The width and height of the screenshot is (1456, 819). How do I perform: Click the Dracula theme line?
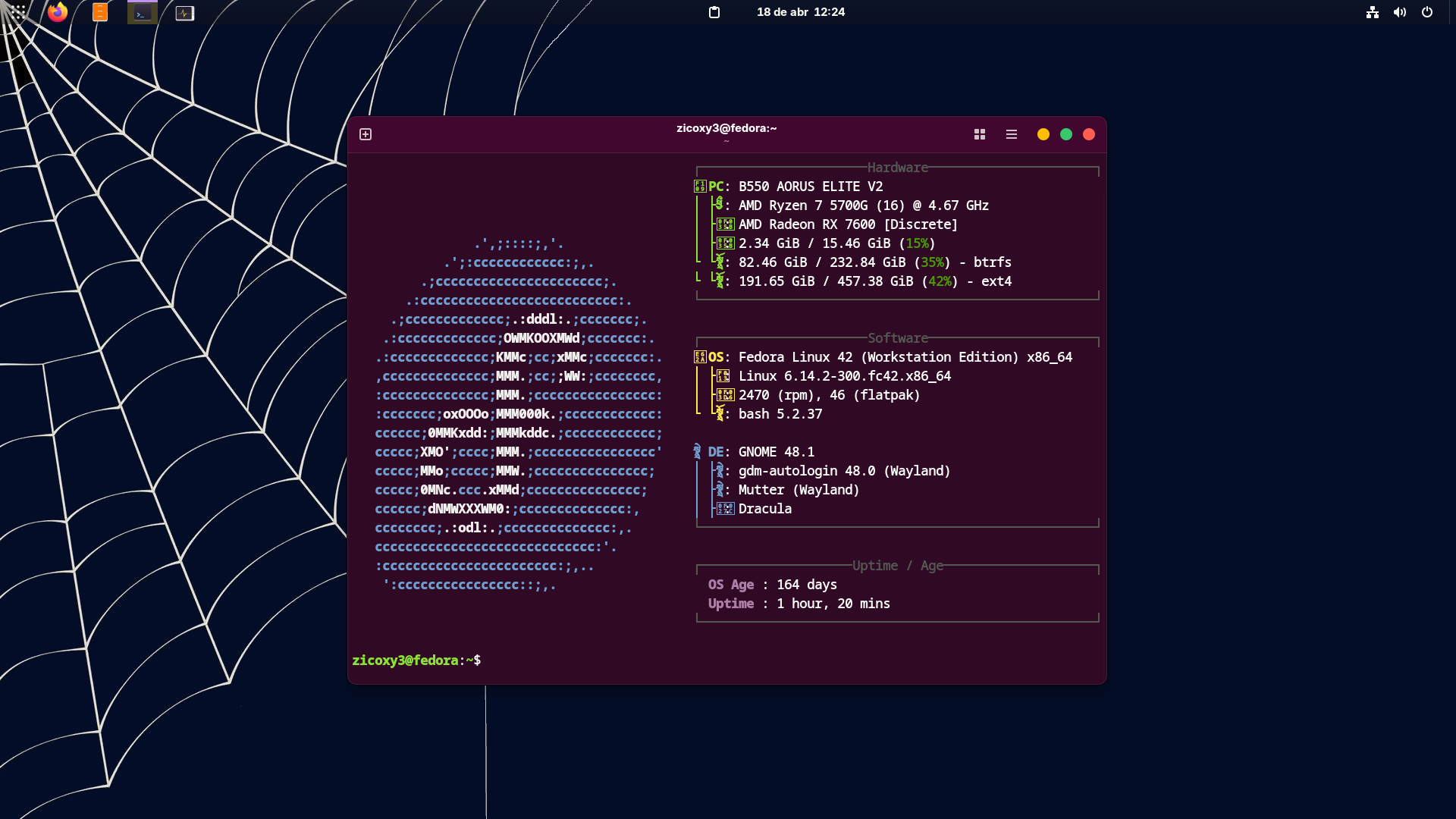(x=765, y=509)
